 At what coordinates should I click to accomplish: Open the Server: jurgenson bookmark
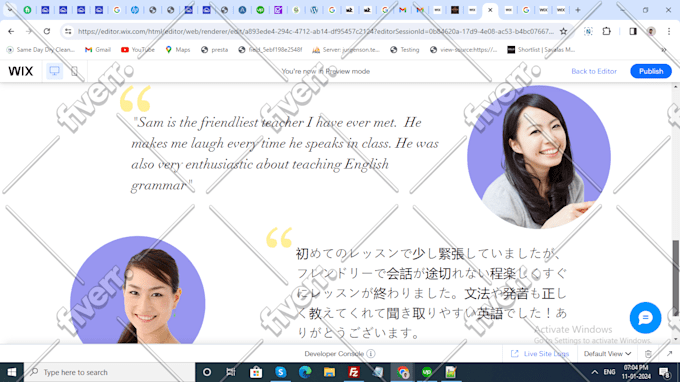tap(346, 50)
